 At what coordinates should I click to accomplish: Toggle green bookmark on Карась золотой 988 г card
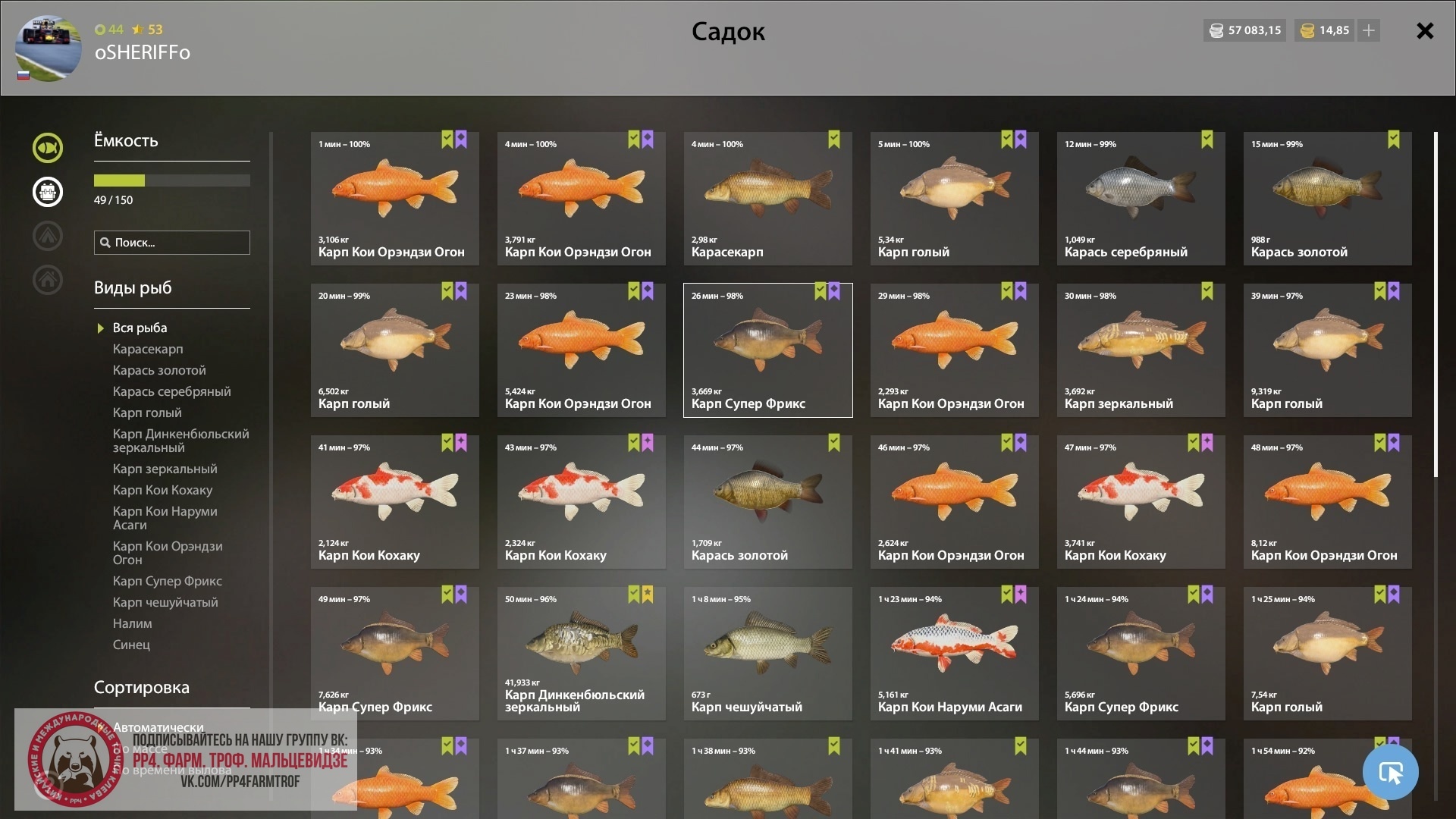click(1394, 140)
